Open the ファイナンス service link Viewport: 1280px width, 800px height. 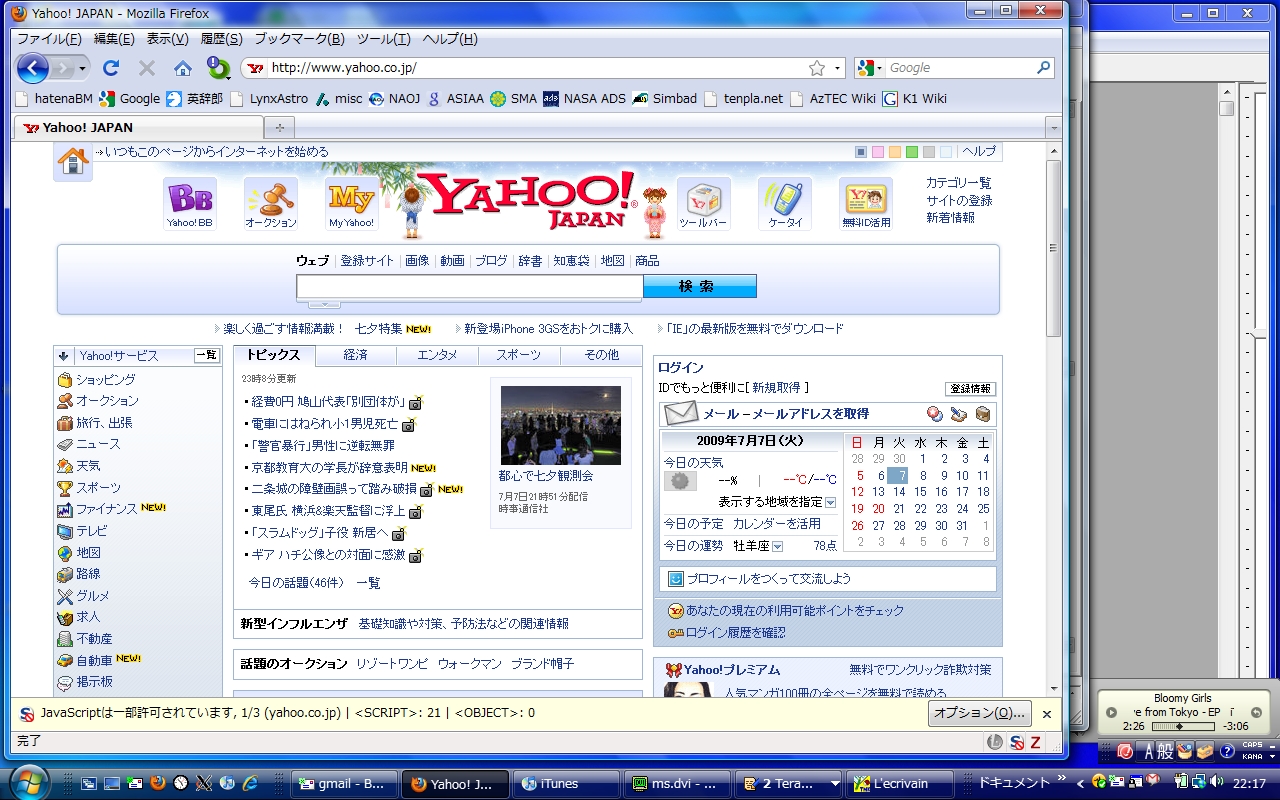click(x=107, y=509)
